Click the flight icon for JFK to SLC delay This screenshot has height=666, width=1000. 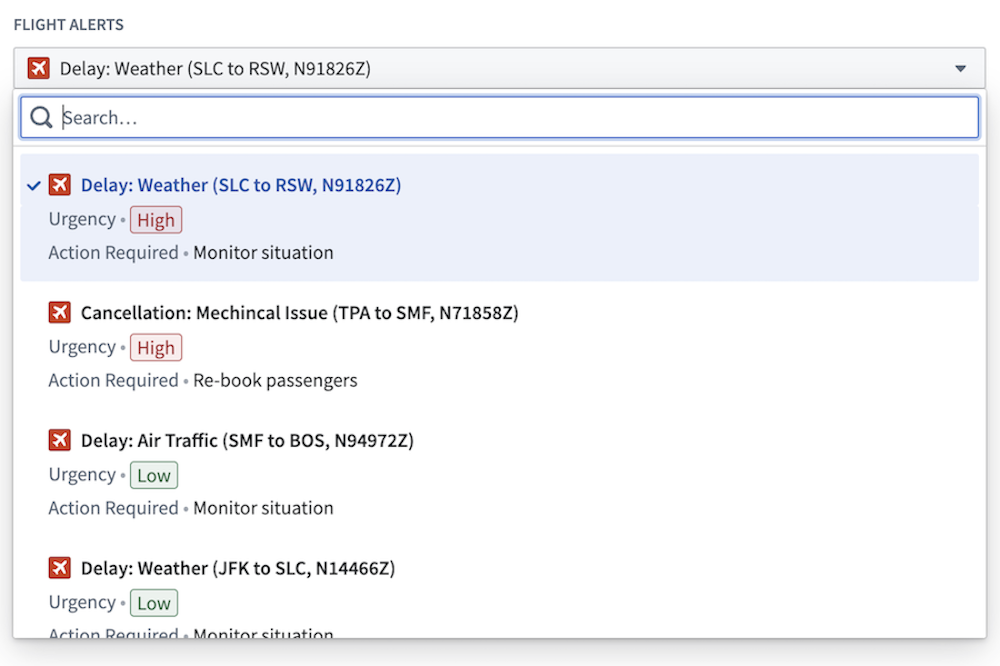click(60, 568)
